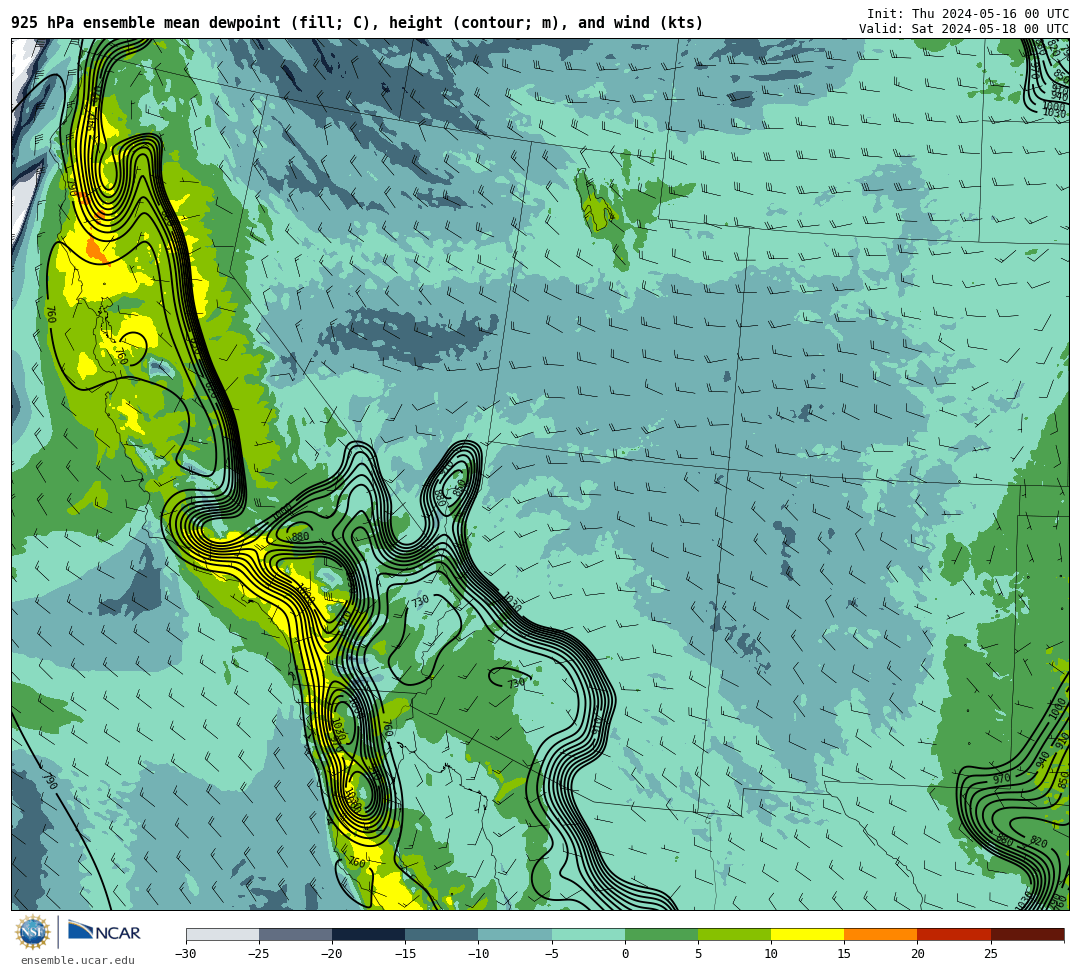Click the 5 colorbar tick label
The width and height of the screenshot is (1080, 973).
[698, 954]
